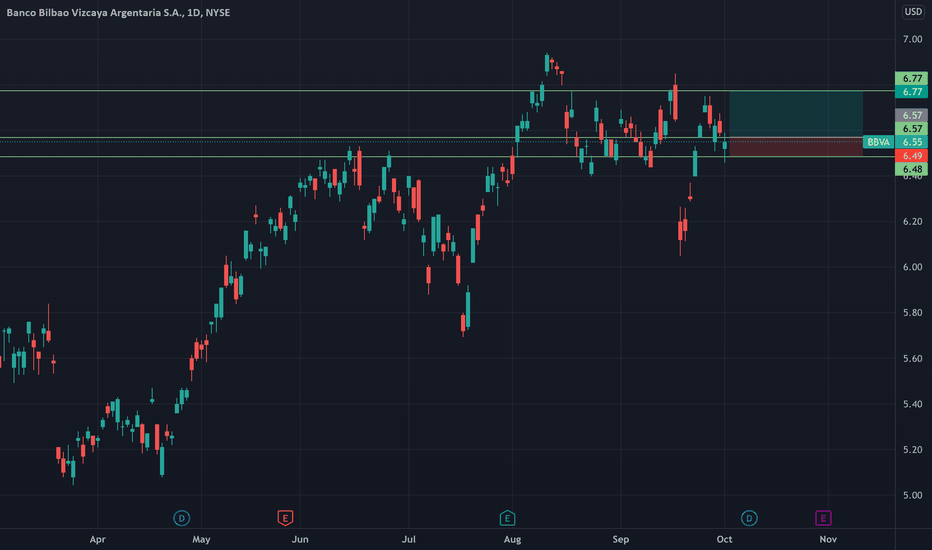Screen dimensions: 932x550
Task: Click the green 6.48 price label
Action: [x=912, y=169]
